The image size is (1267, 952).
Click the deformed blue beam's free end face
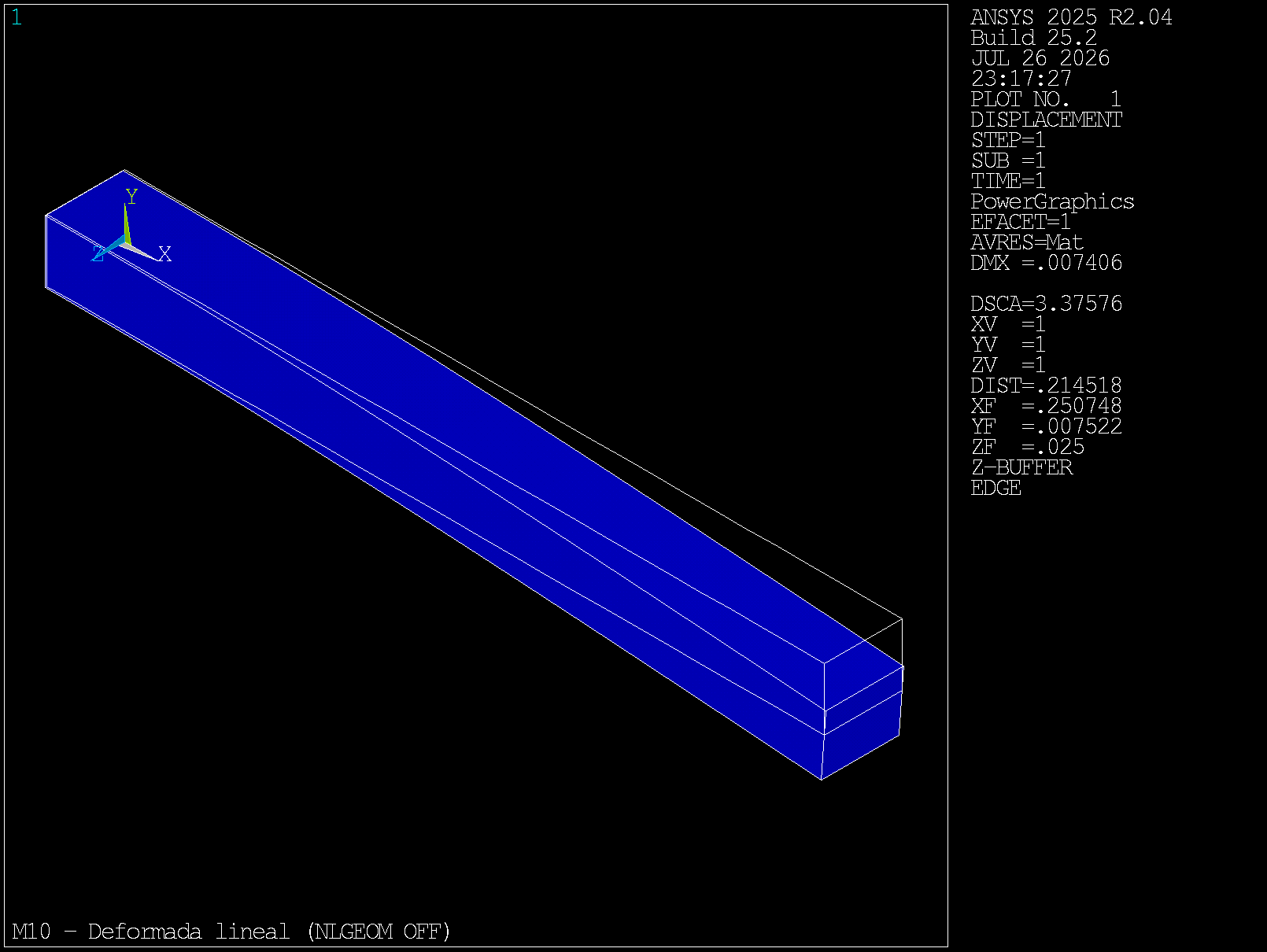pyautogui.click(x=862, y=722)
